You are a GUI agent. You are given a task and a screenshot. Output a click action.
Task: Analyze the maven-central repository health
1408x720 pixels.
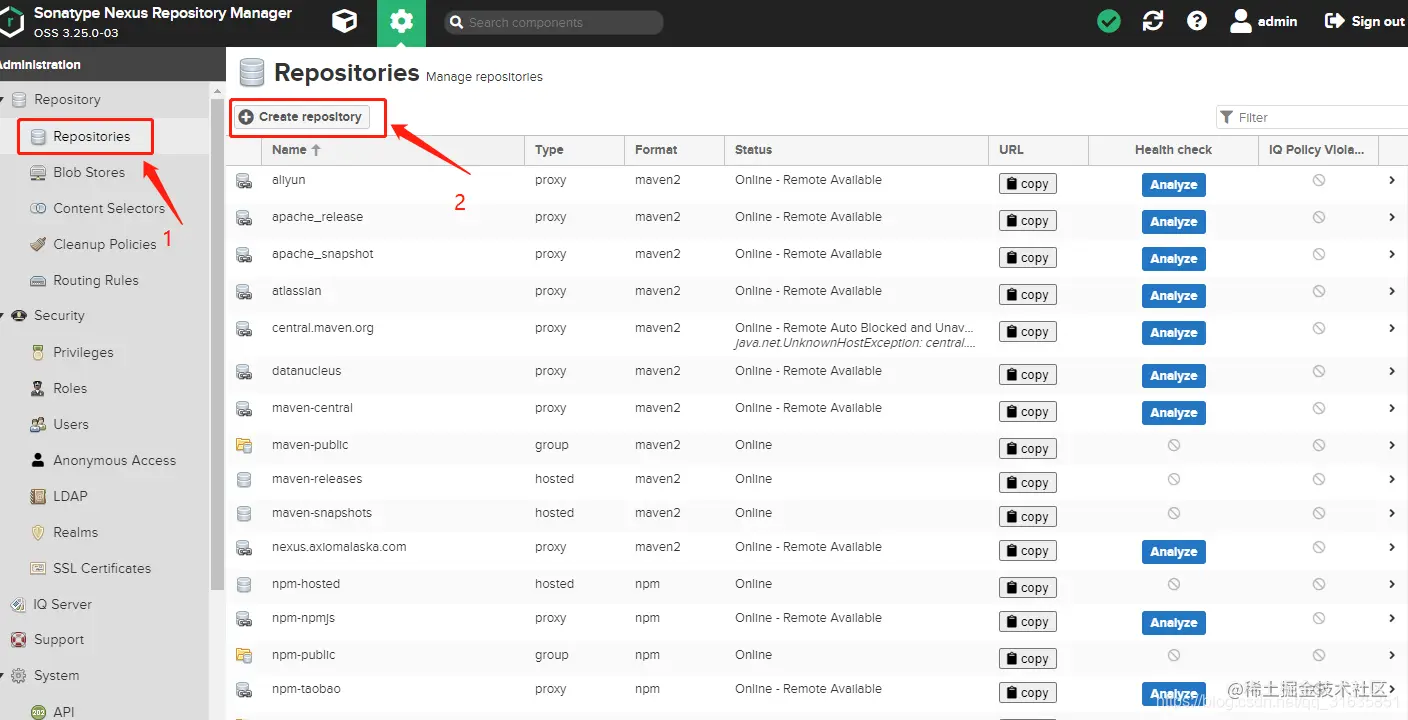pos(1174,413)
